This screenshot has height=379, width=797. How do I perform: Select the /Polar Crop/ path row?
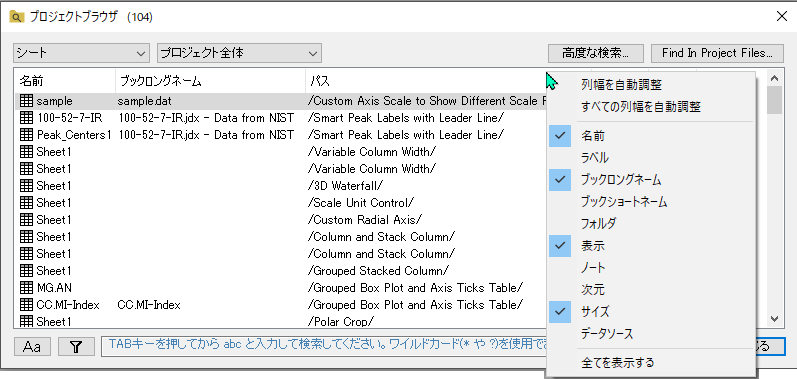(x=341, y=322)
